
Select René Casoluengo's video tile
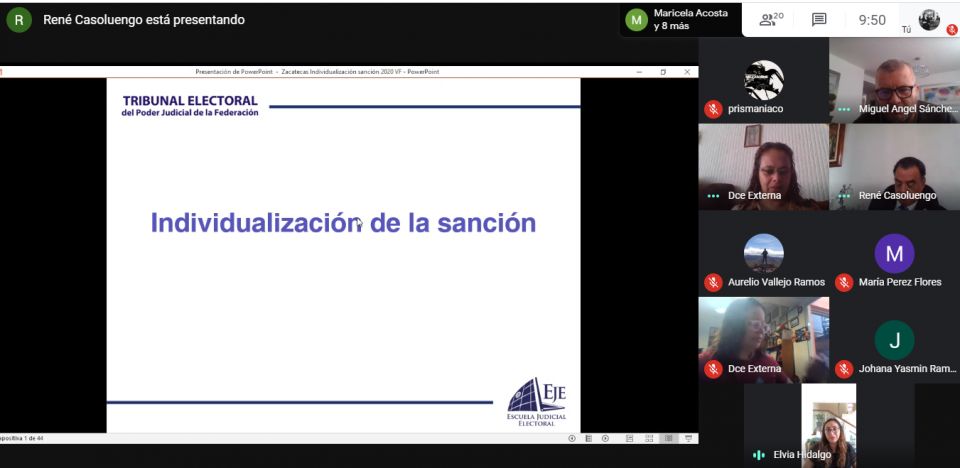pyautogui.click(x=894, y=167)
